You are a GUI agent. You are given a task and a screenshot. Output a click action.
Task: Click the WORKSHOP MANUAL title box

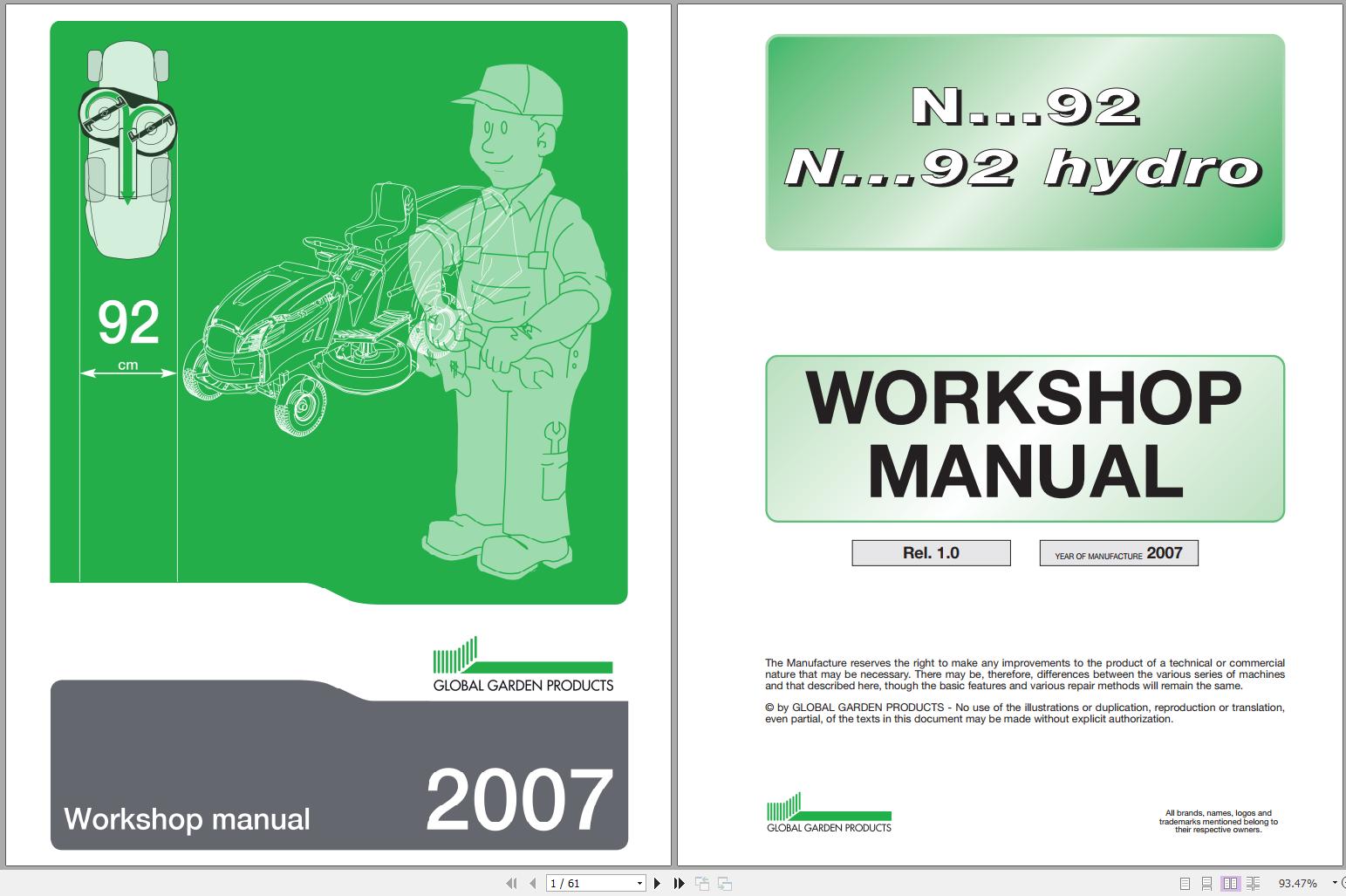click(1024, 438)
